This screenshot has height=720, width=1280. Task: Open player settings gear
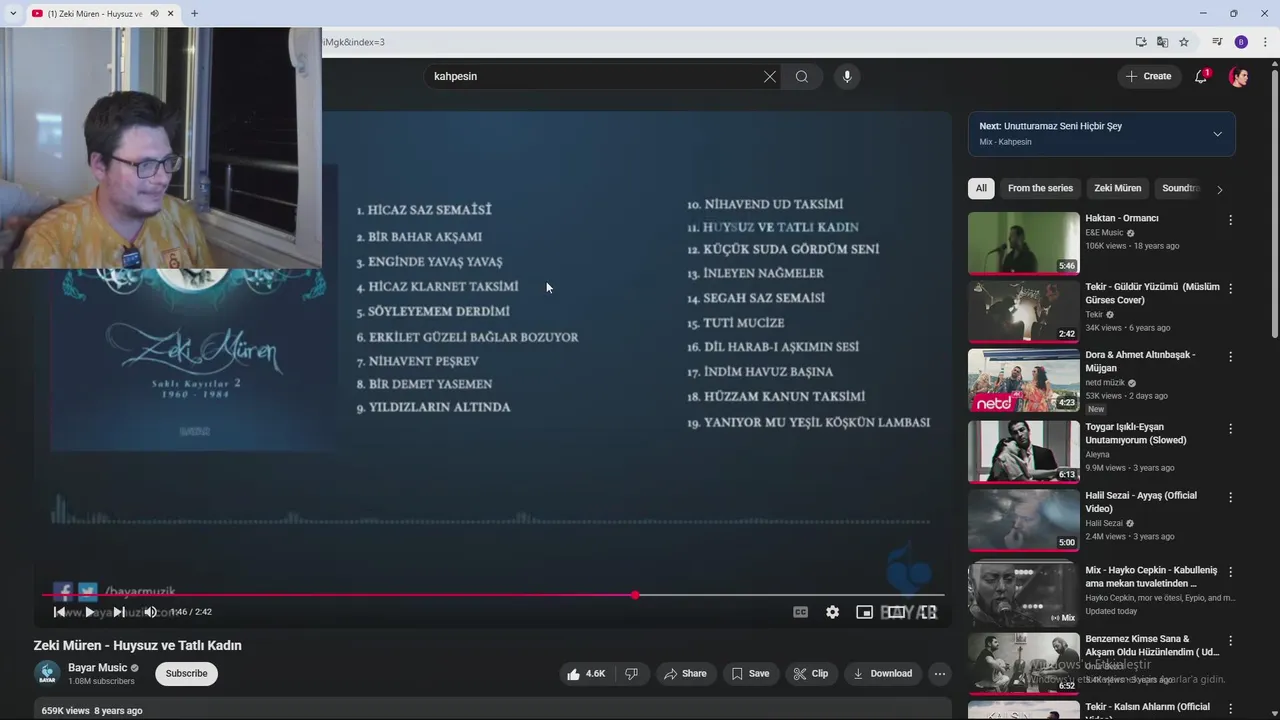tap(832, 612)
